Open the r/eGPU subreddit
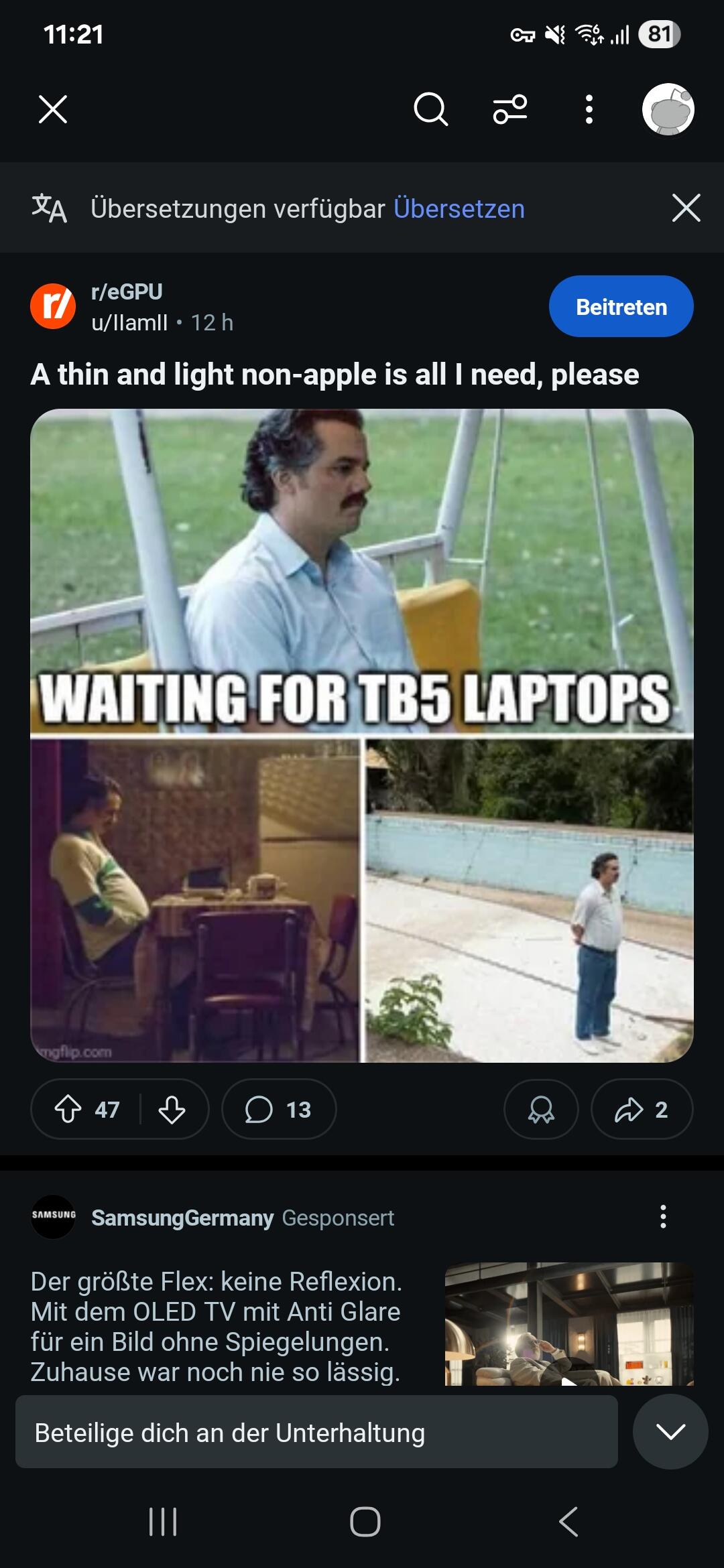 [x=127, y=291]
